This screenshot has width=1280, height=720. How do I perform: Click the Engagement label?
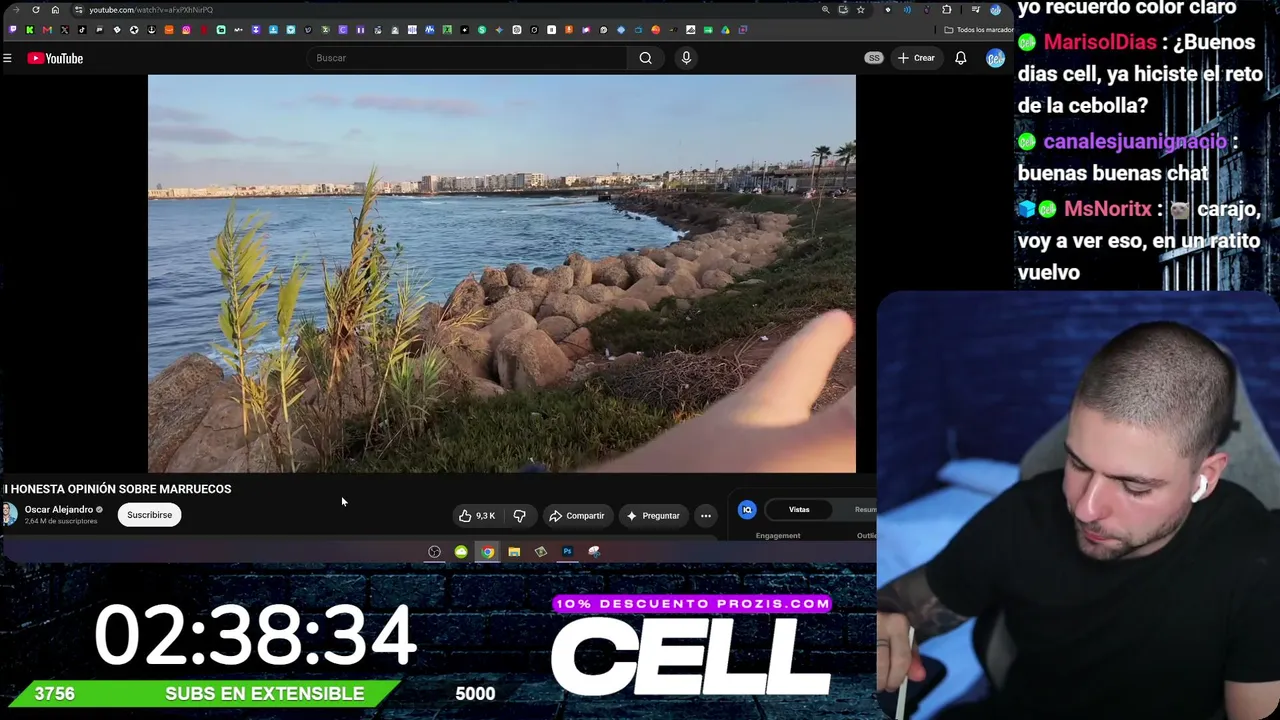(778, 536)
